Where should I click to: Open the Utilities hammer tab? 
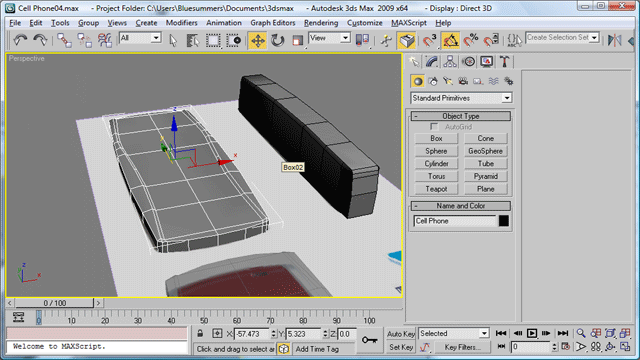[504, 62]
